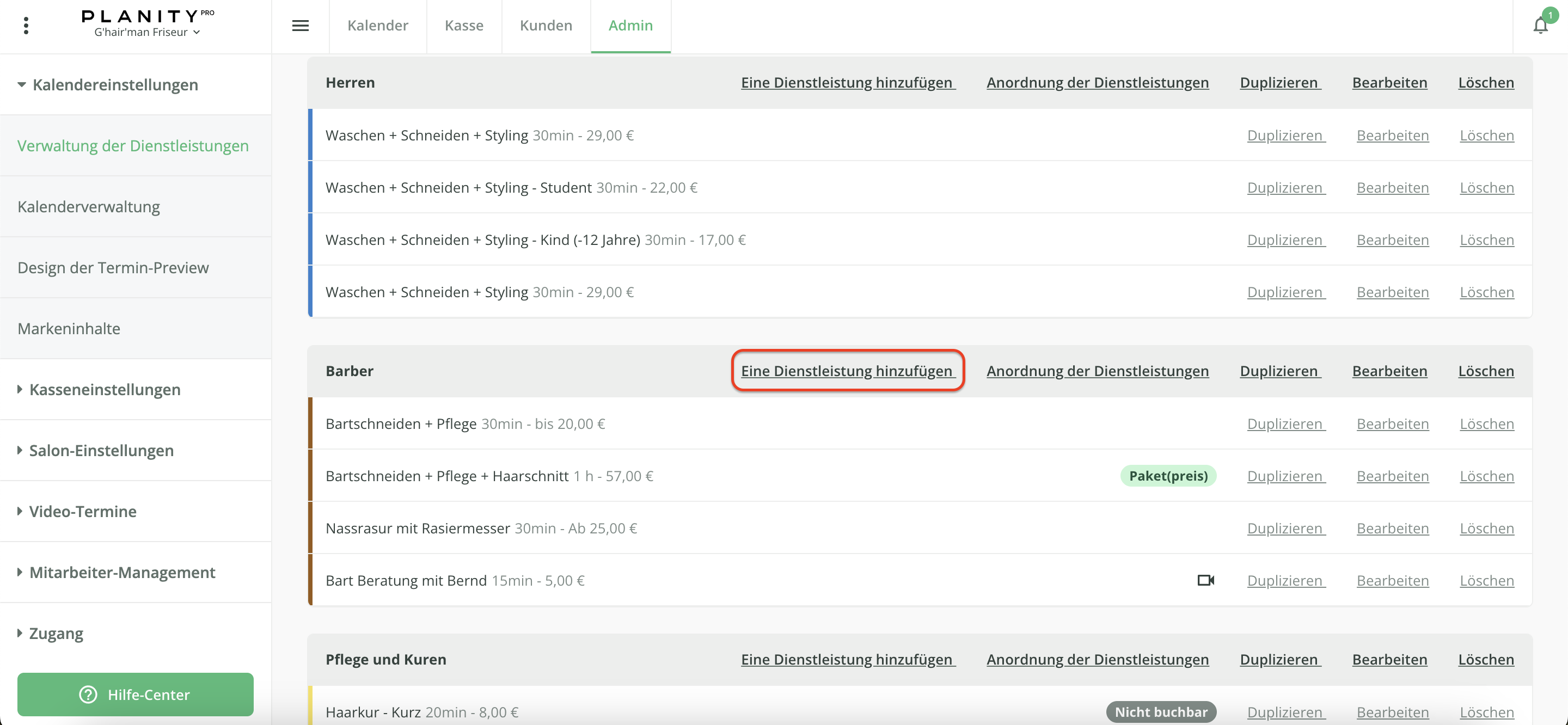This screenshot has height=725, width=1568.
Task: Switch to the Kalender tab
Action: click(x=377, y=26)
